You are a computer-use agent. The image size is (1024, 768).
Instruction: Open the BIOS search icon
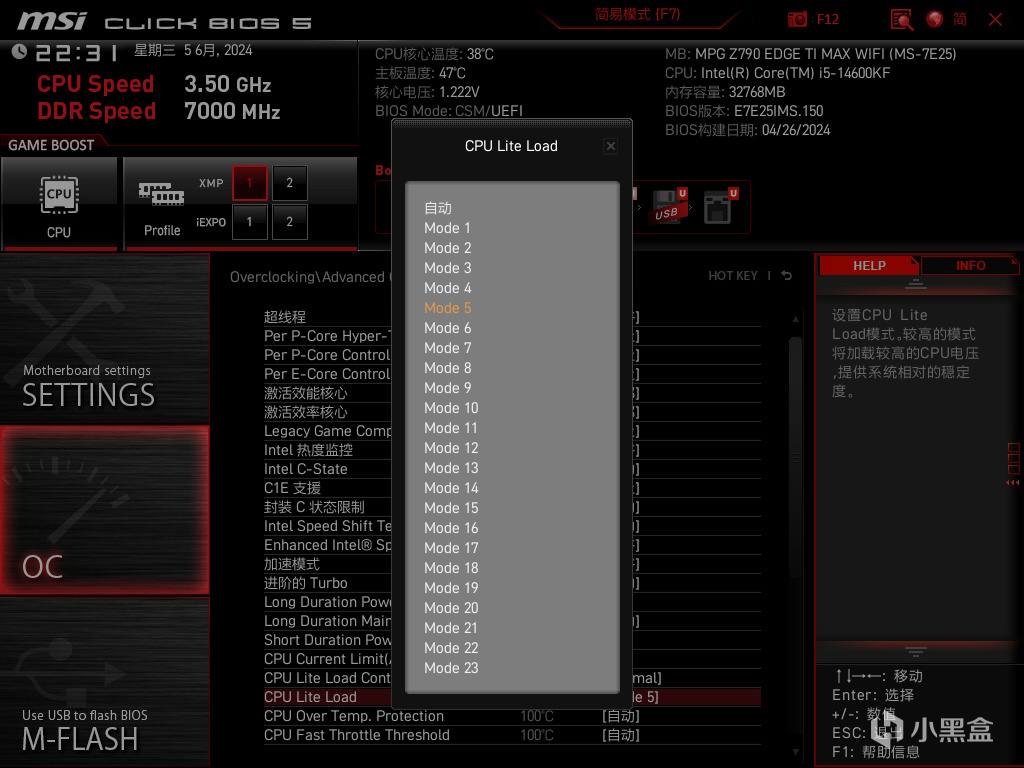[x=902, y=20]
